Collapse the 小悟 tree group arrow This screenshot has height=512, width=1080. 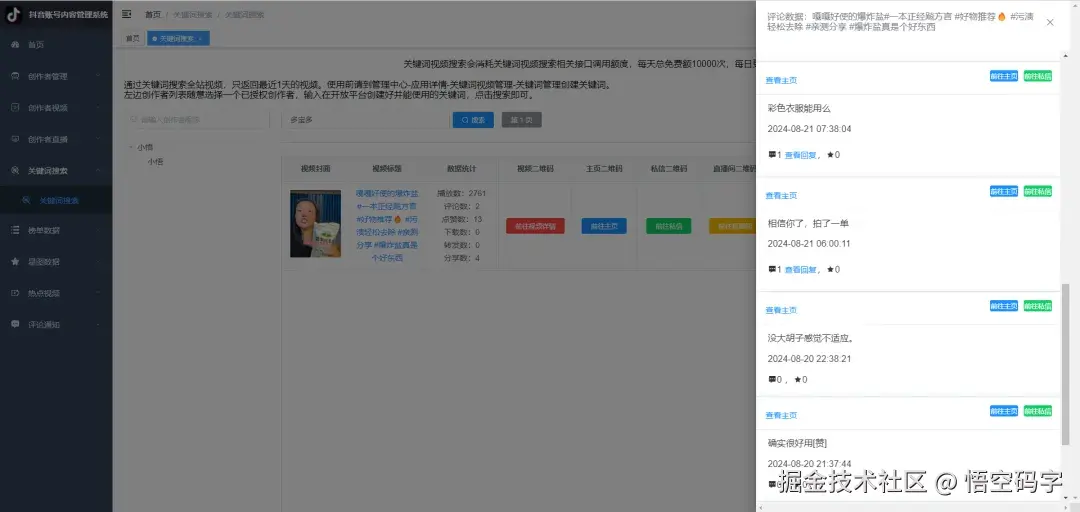[131, 147]
